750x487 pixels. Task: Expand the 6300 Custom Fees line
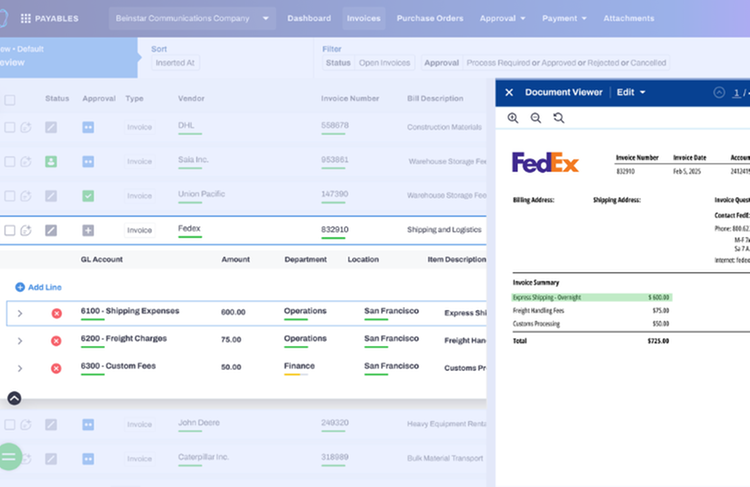coord(20,368)
